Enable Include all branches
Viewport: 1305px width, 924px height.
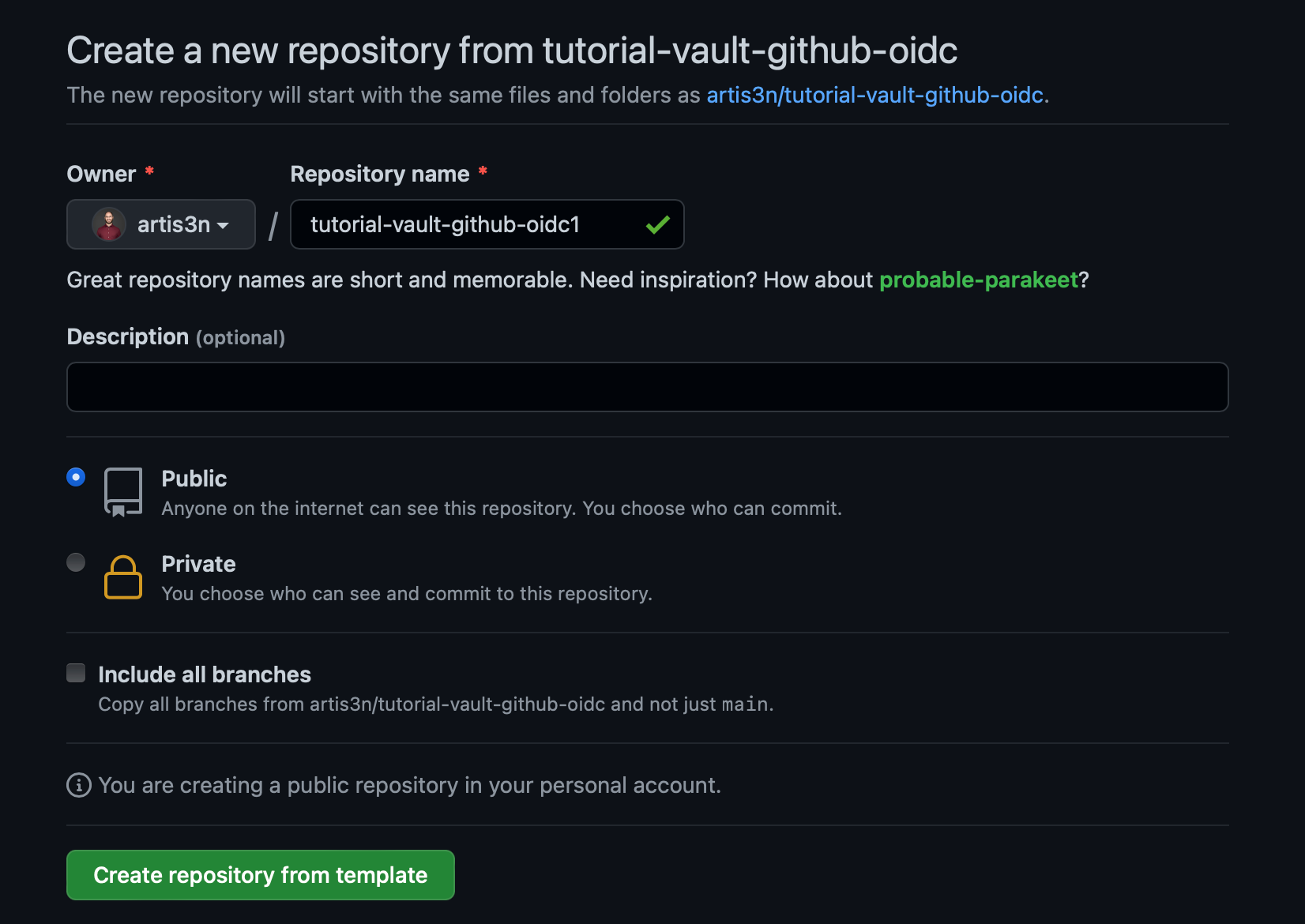(x=75, y=673)
